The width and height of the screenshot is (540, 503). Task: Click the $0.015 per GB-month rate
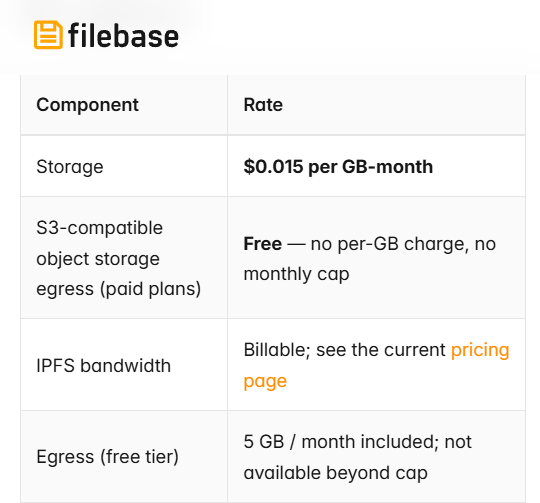click(338, 167)
